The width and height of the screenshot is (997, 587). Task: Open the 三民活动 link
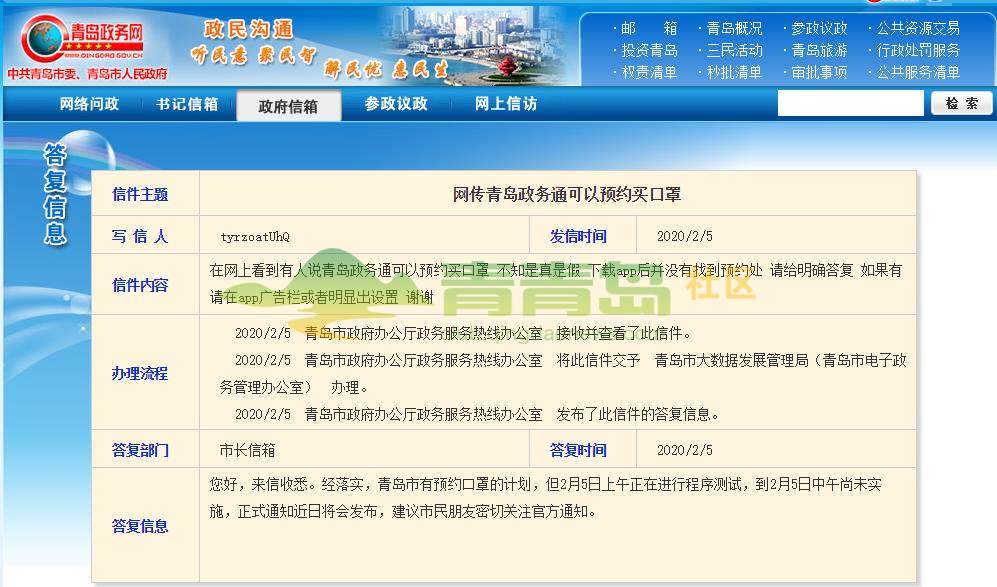(x=734, y=50)
